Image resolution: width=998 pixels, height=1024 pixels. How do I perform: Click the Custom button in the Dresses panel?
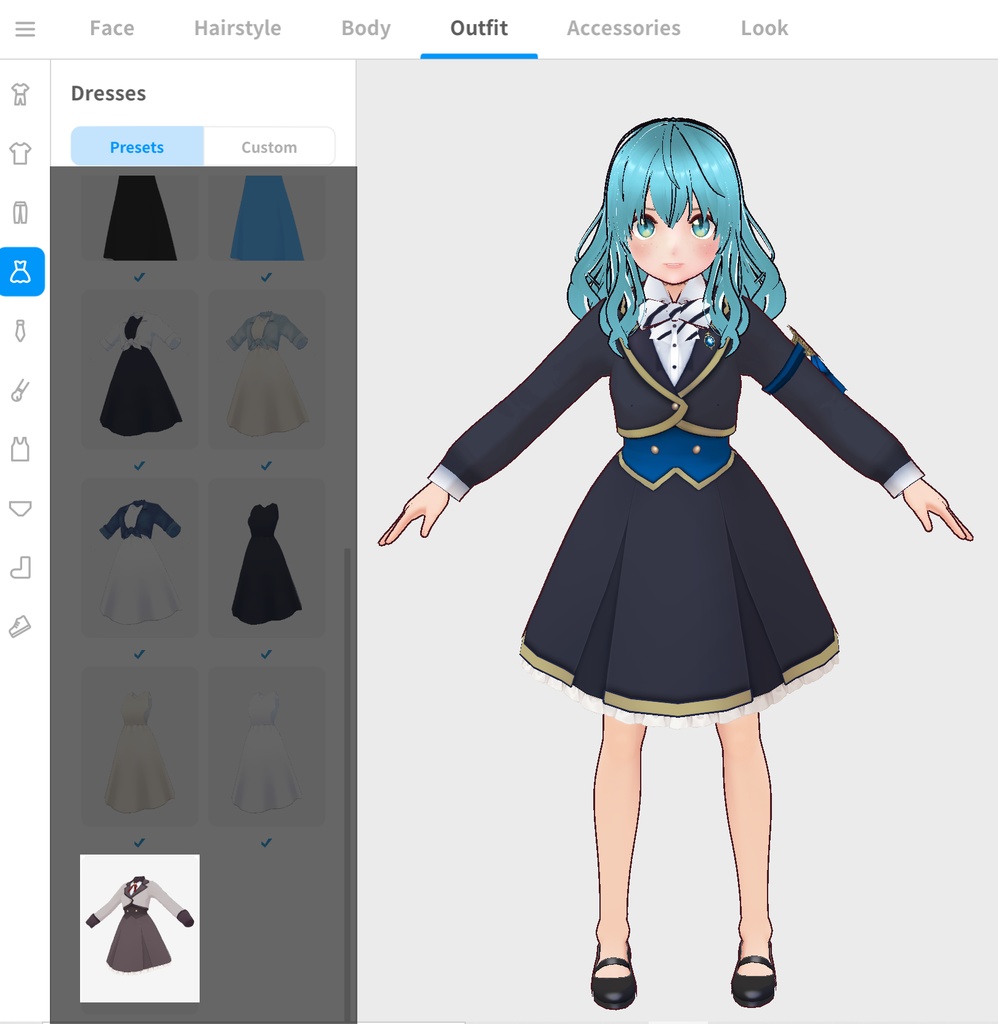269,146
